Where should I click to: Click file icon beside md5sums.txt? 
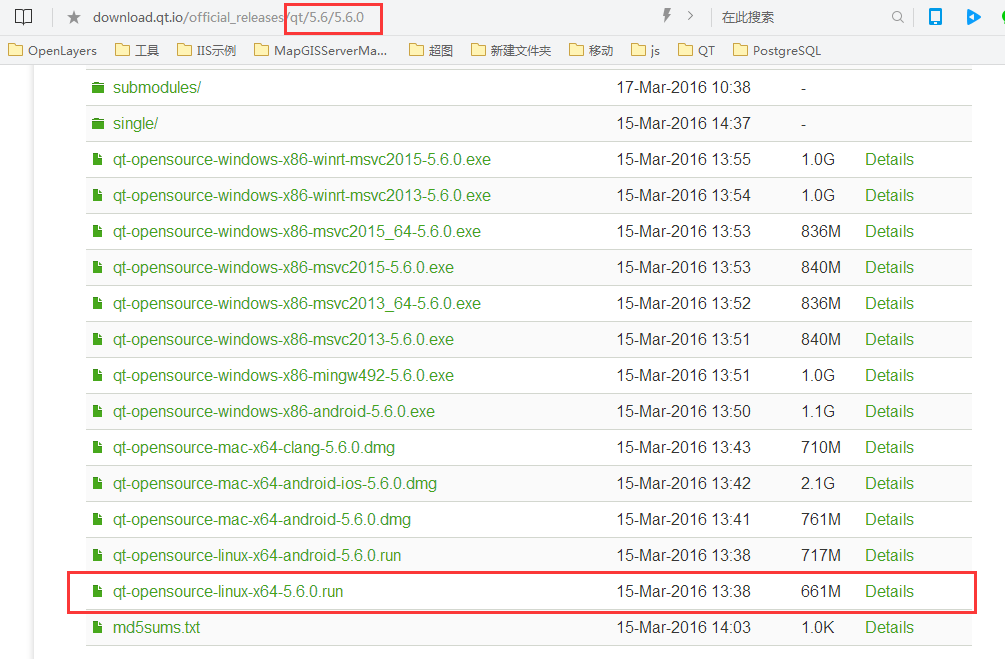tap(97, 626)
